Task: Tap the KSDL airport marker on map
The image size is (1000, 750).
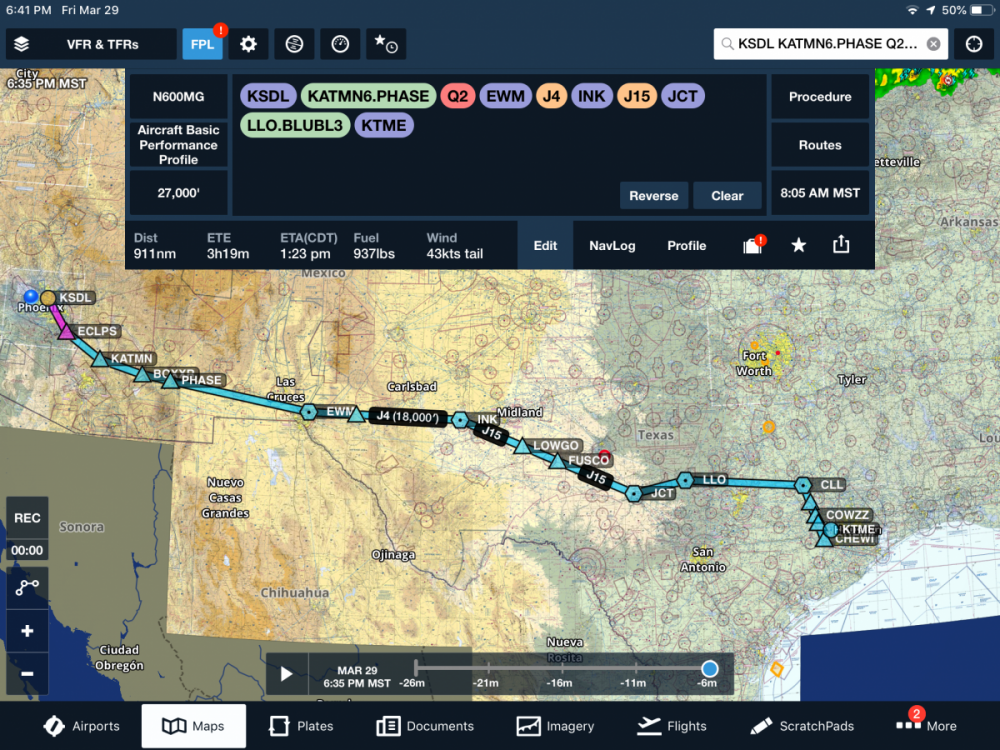Action: (48, 298)
